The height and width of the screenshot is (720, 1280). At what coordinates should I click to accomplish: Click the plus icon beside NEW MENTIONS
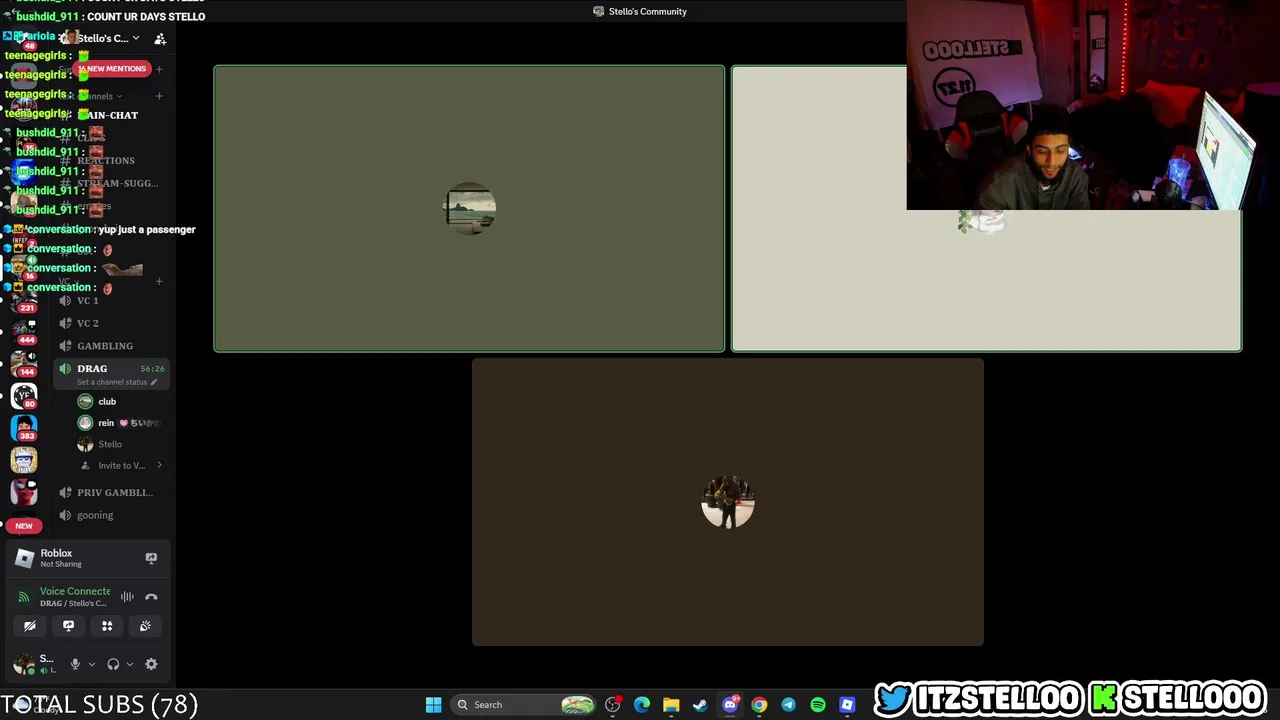point(159,69)
